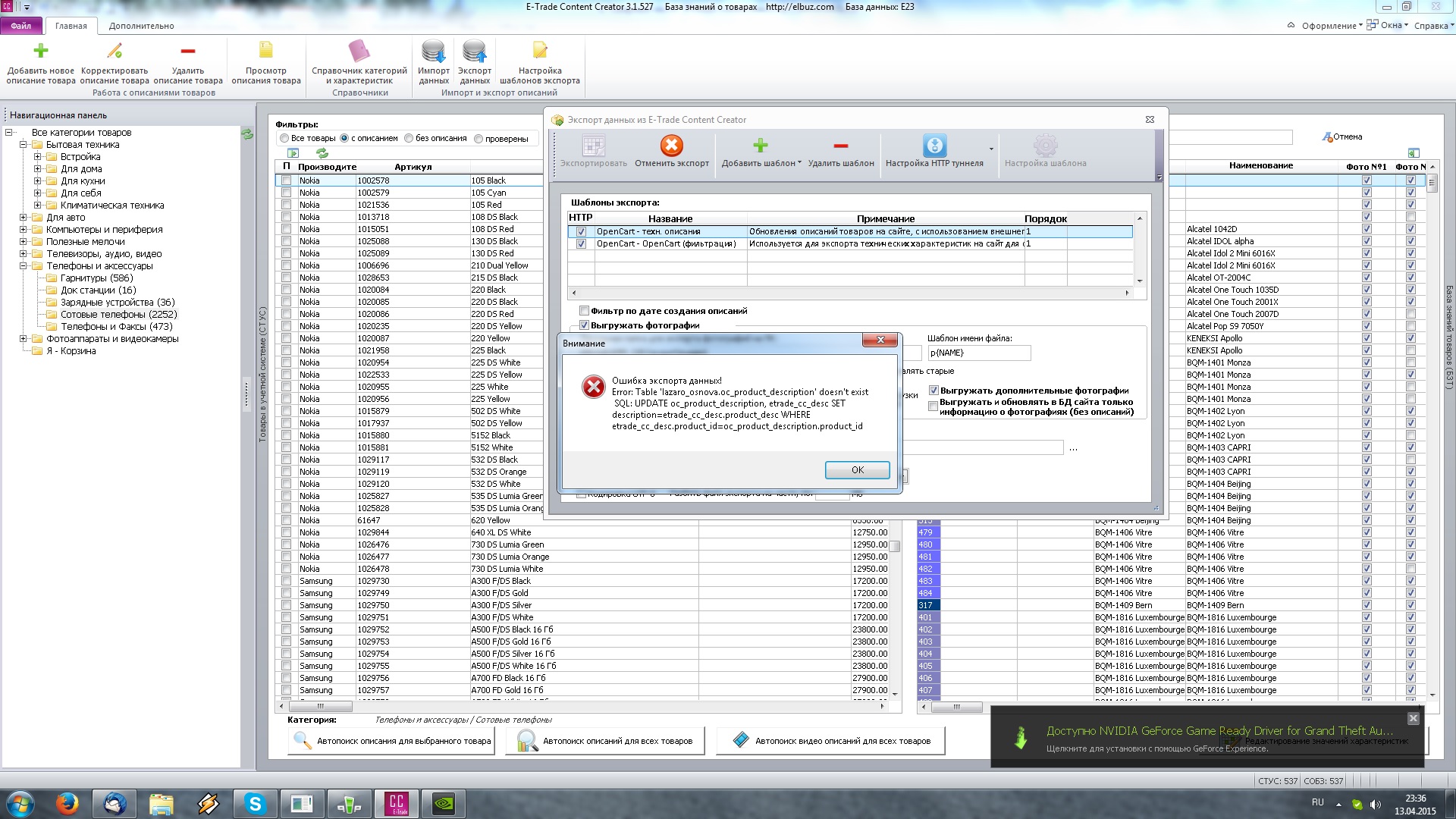
Task: Toggle Выгружать дополнительные фотографии checkbox
Action: pos(934,391)
